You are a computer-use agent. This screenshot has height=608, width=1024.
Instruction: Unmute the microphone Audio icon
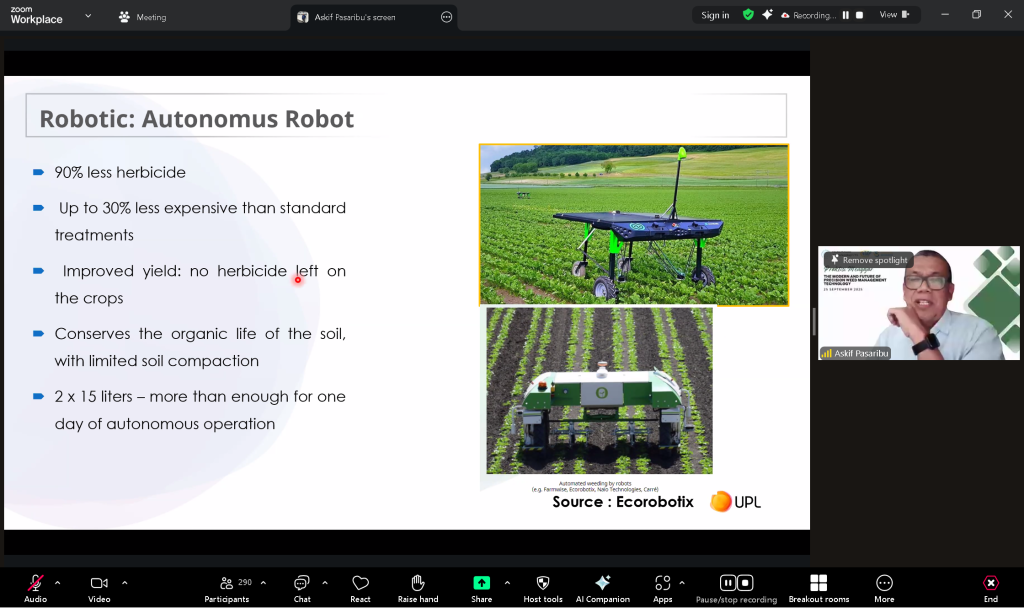[35, 583]
